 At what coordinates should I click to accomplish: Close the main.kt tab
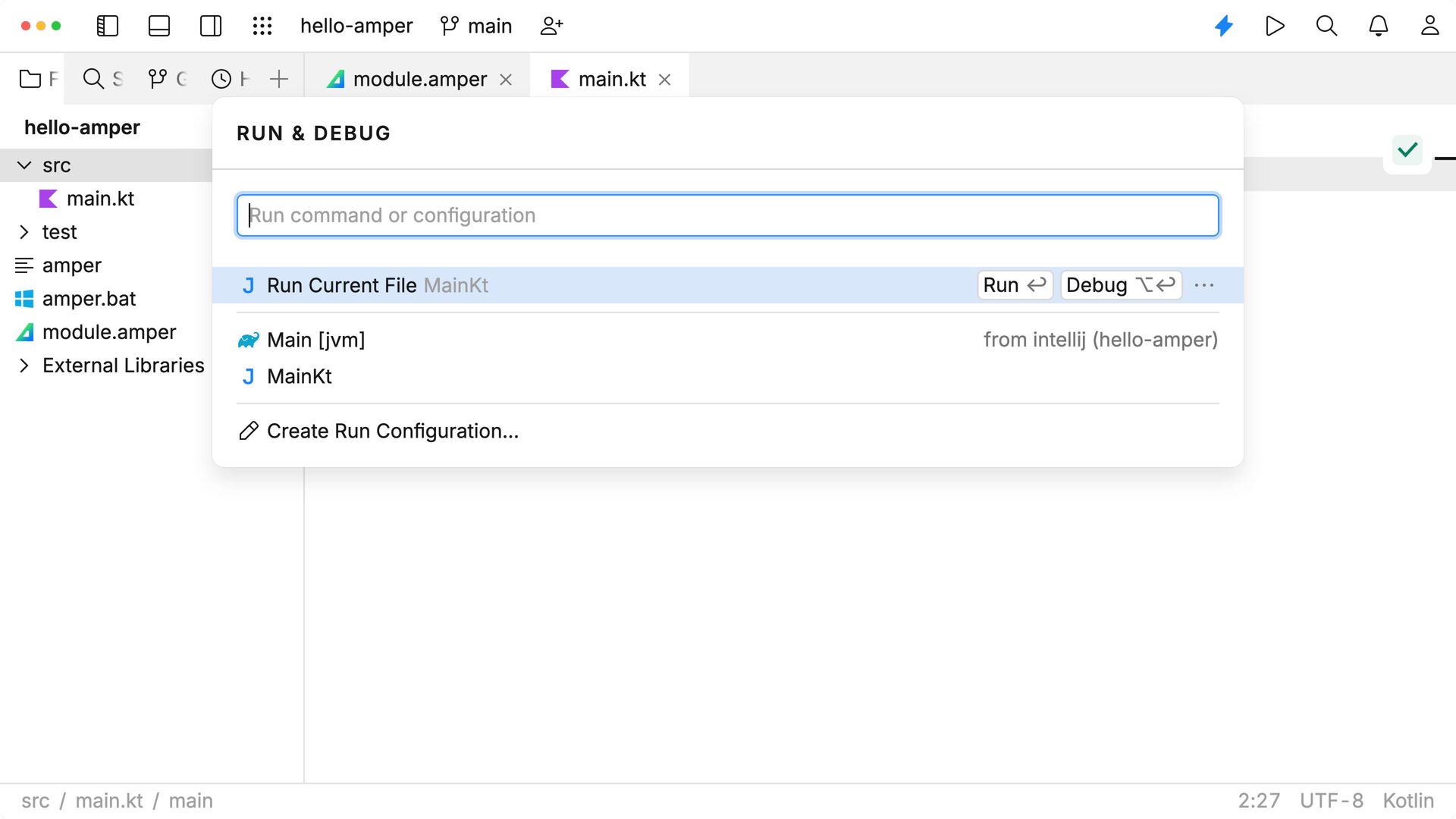click(665, 80)
